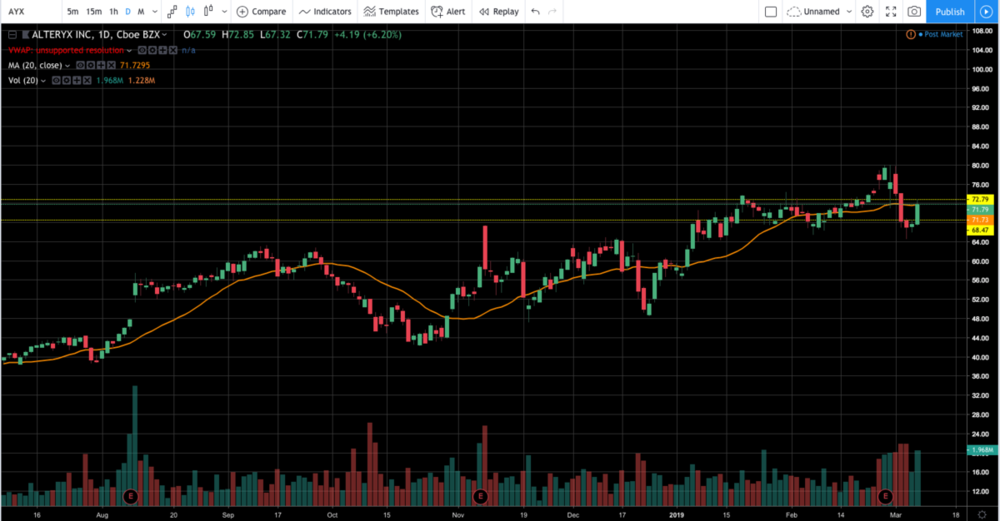The image size is (1000, 521).
Task: Undo the last chart action
Action: (x=536, y=12)
